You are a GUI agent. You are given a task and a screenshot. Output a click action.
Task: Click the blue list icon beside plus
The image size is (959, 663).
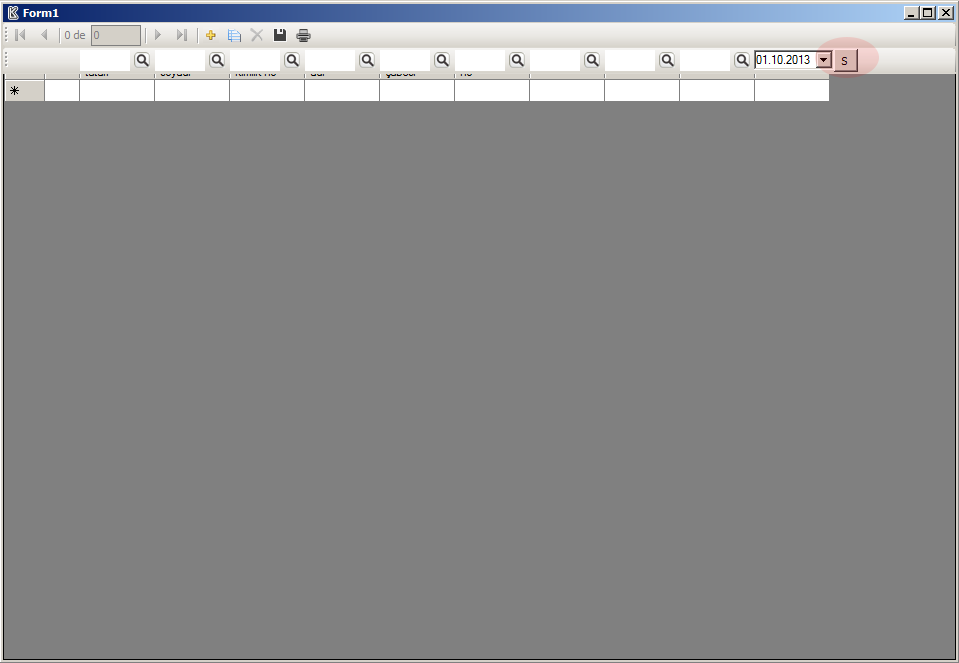[234, 35]
